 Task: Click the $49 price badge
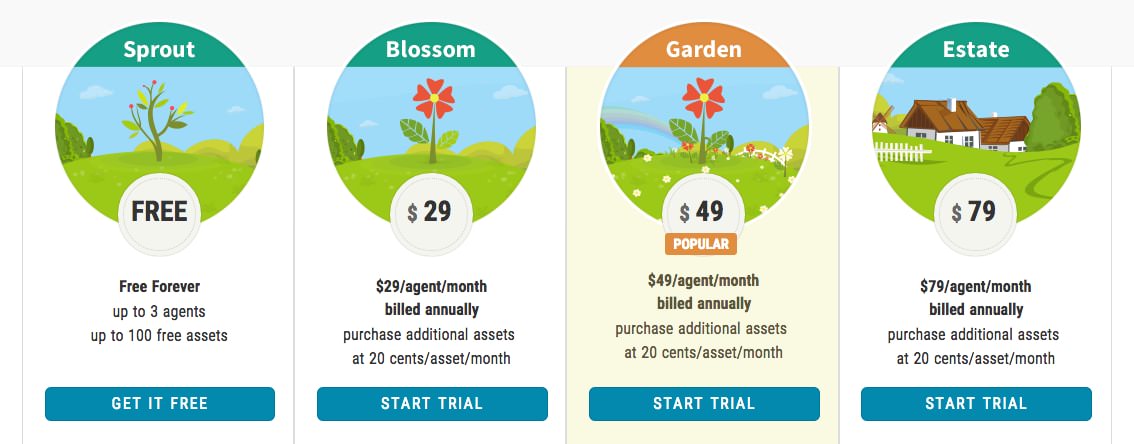[x=703, y=212]
